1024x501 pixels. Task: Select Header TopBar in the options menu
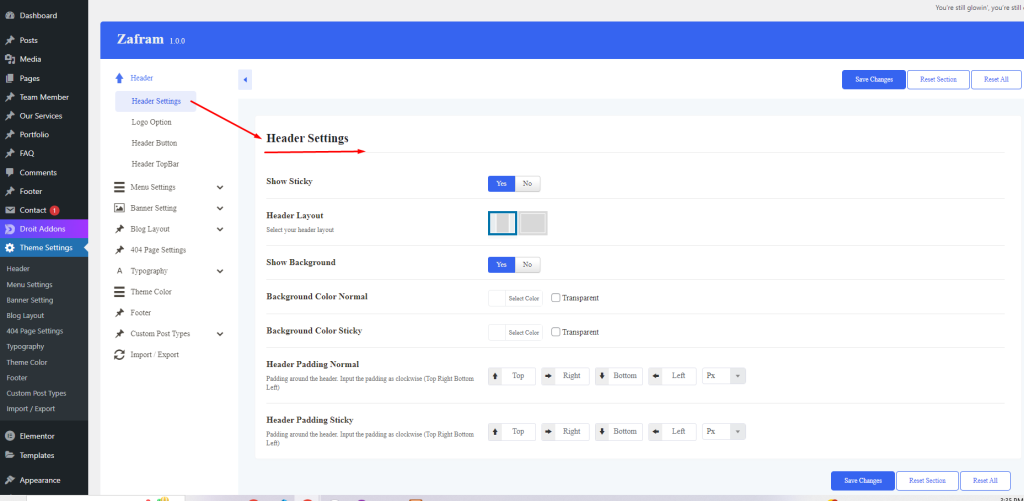[155, 164]
